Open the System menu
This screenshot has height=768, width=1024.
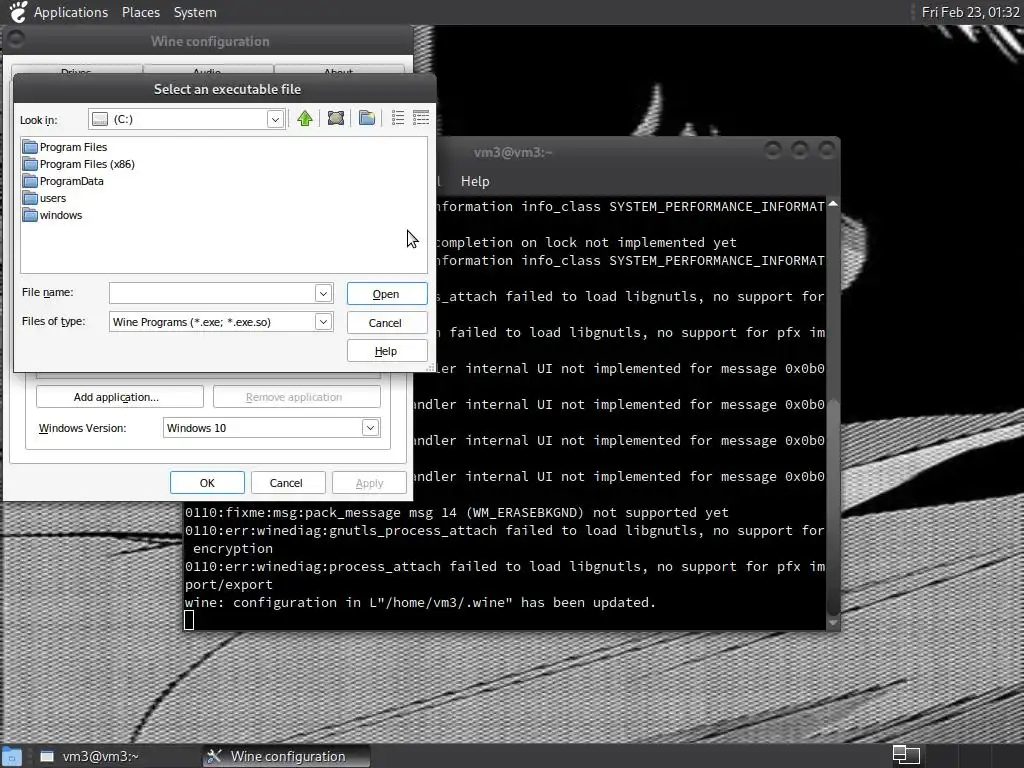click(x=195, y=12)
